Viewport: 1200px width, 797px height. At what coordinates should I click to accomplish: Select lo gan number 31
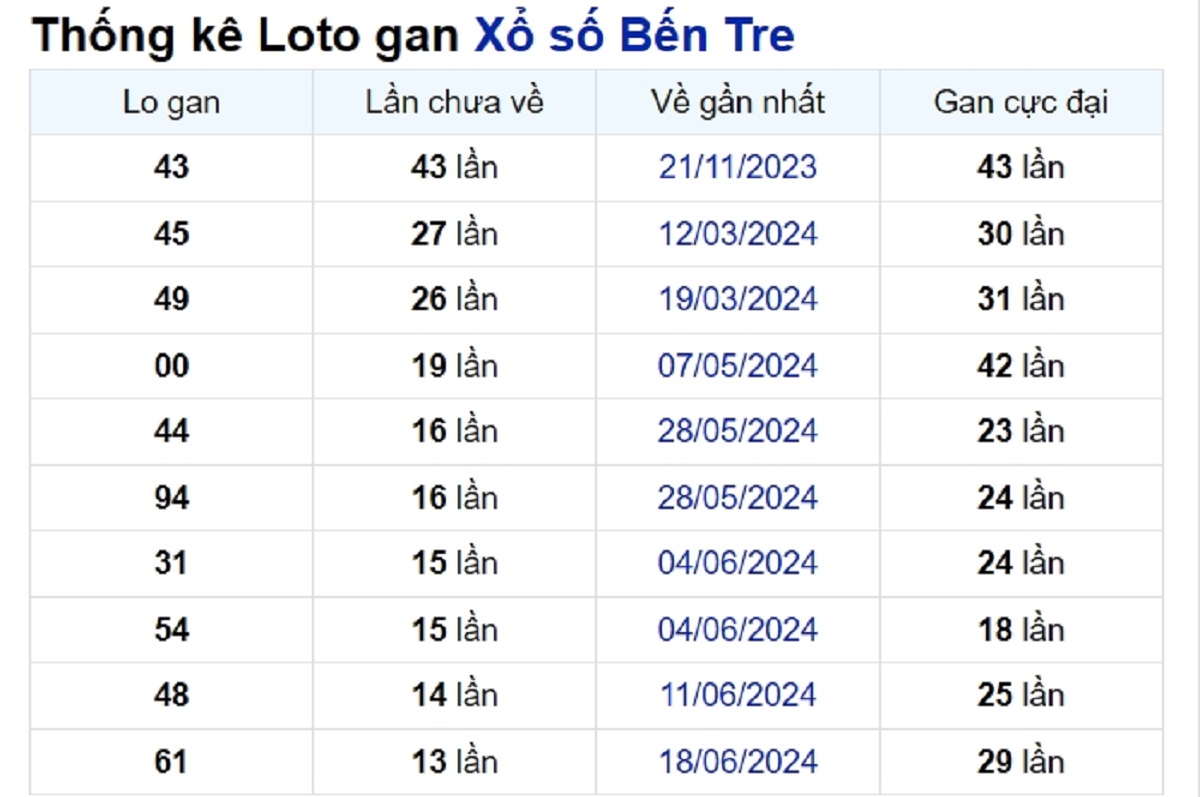click(171, 563)
